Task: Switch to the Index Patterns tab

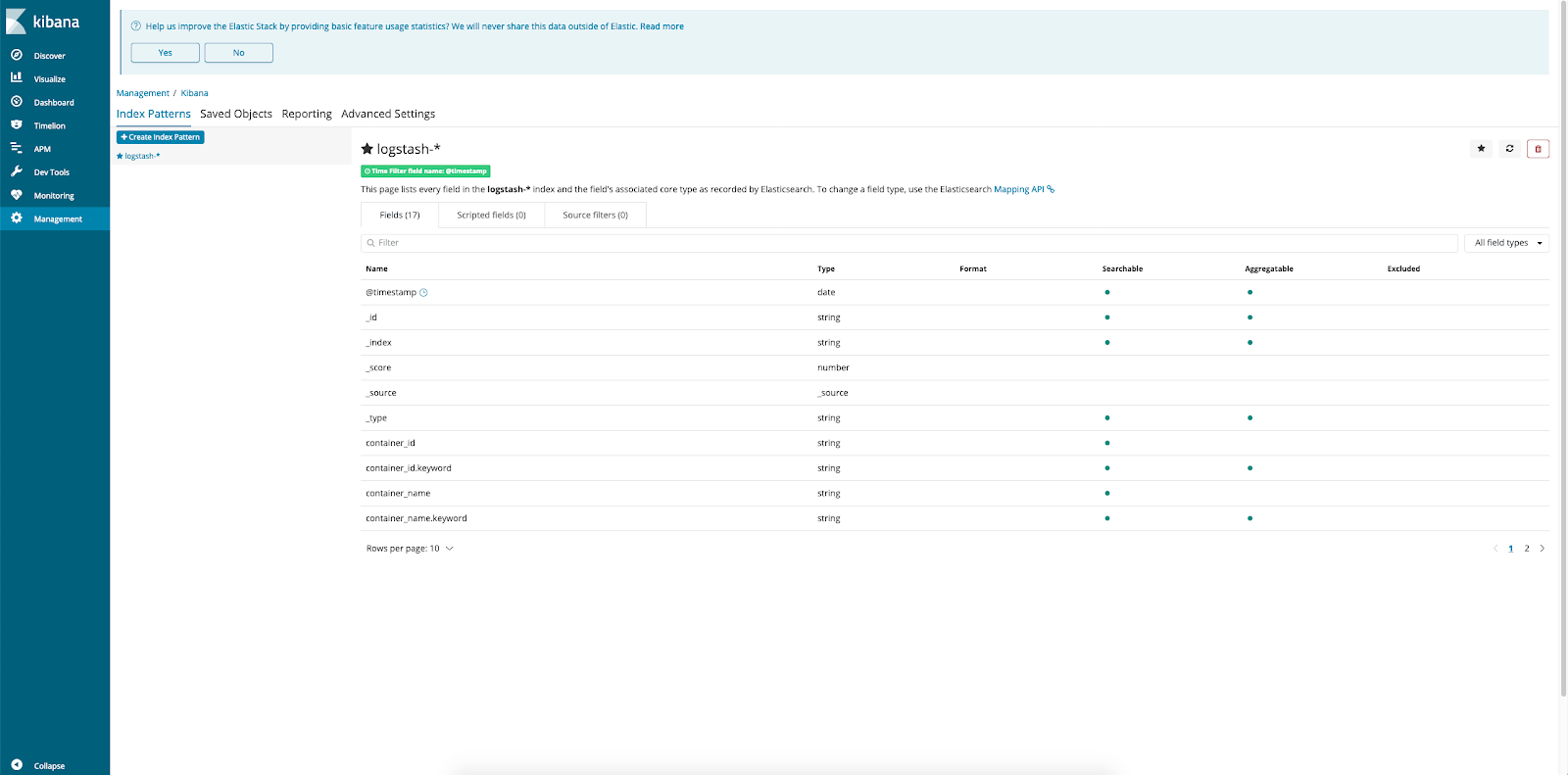Action: click(154, 114)
